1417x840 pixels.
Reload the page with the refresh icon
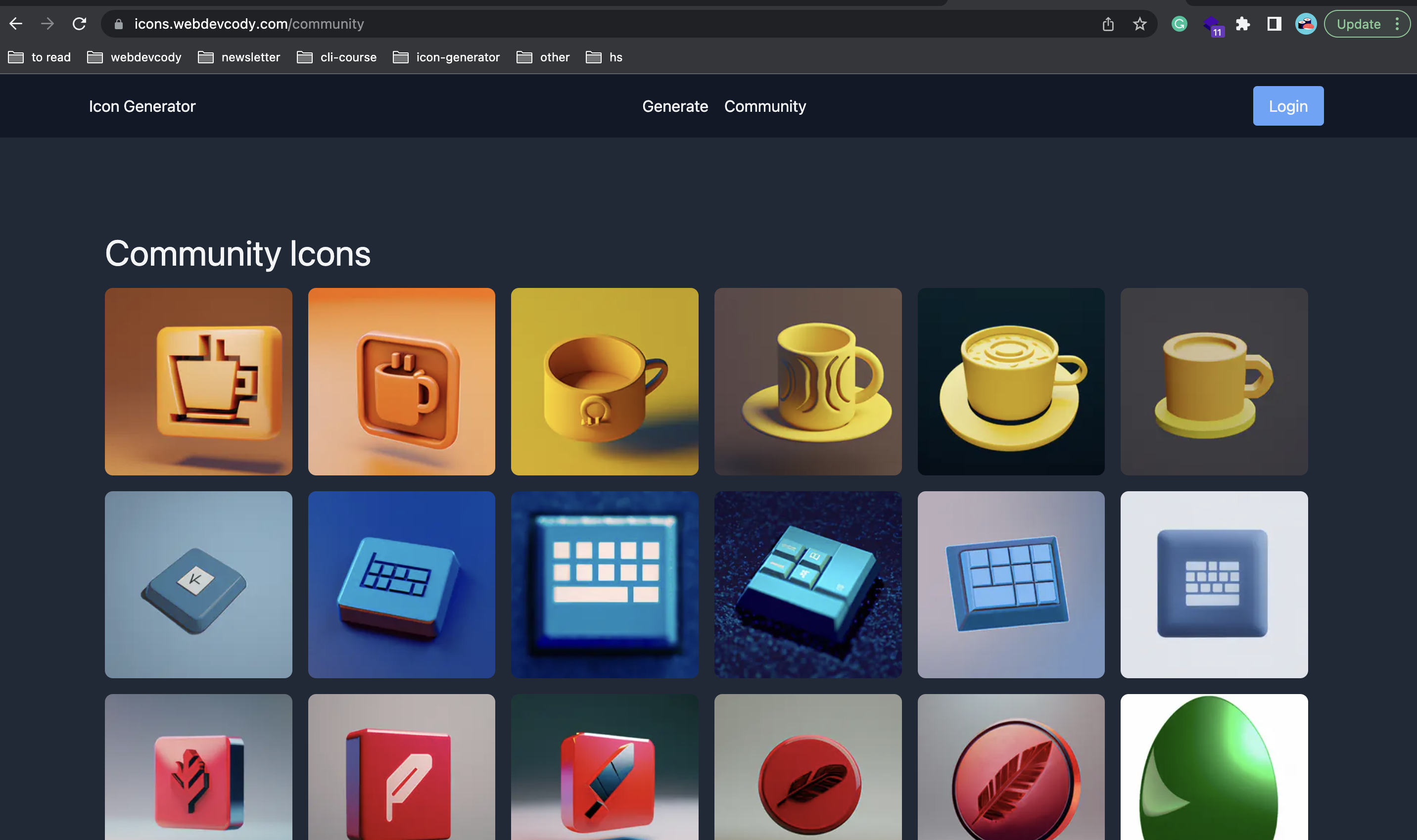79,24
